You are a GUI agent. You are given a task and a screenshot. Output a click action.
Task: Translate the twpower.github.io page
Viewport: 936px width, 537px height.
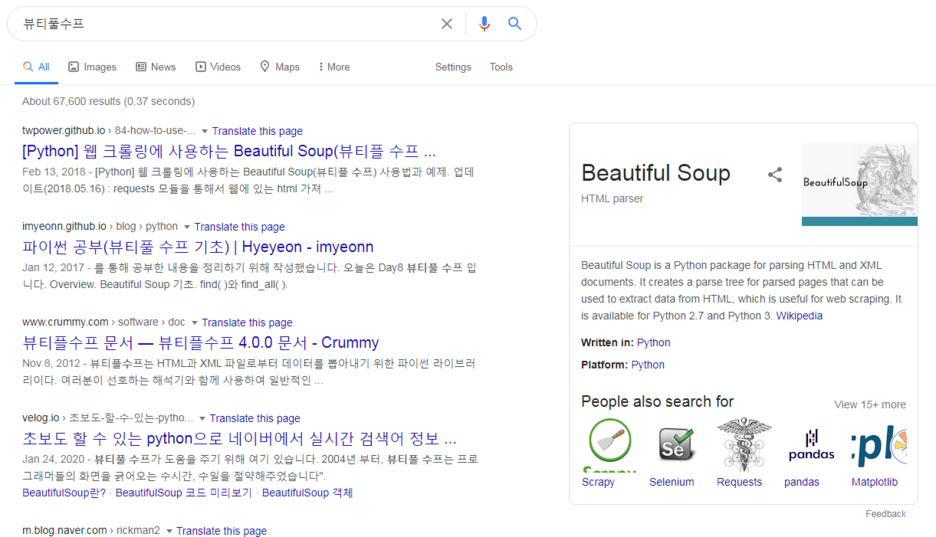tap(257, 131)
